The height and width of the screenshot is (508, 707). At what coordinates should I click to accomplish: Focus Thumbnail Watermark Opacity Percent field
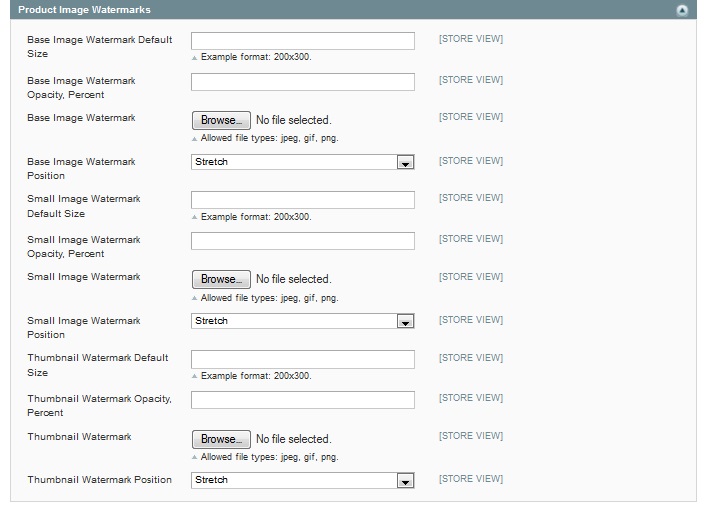click(x=303, y=400)
